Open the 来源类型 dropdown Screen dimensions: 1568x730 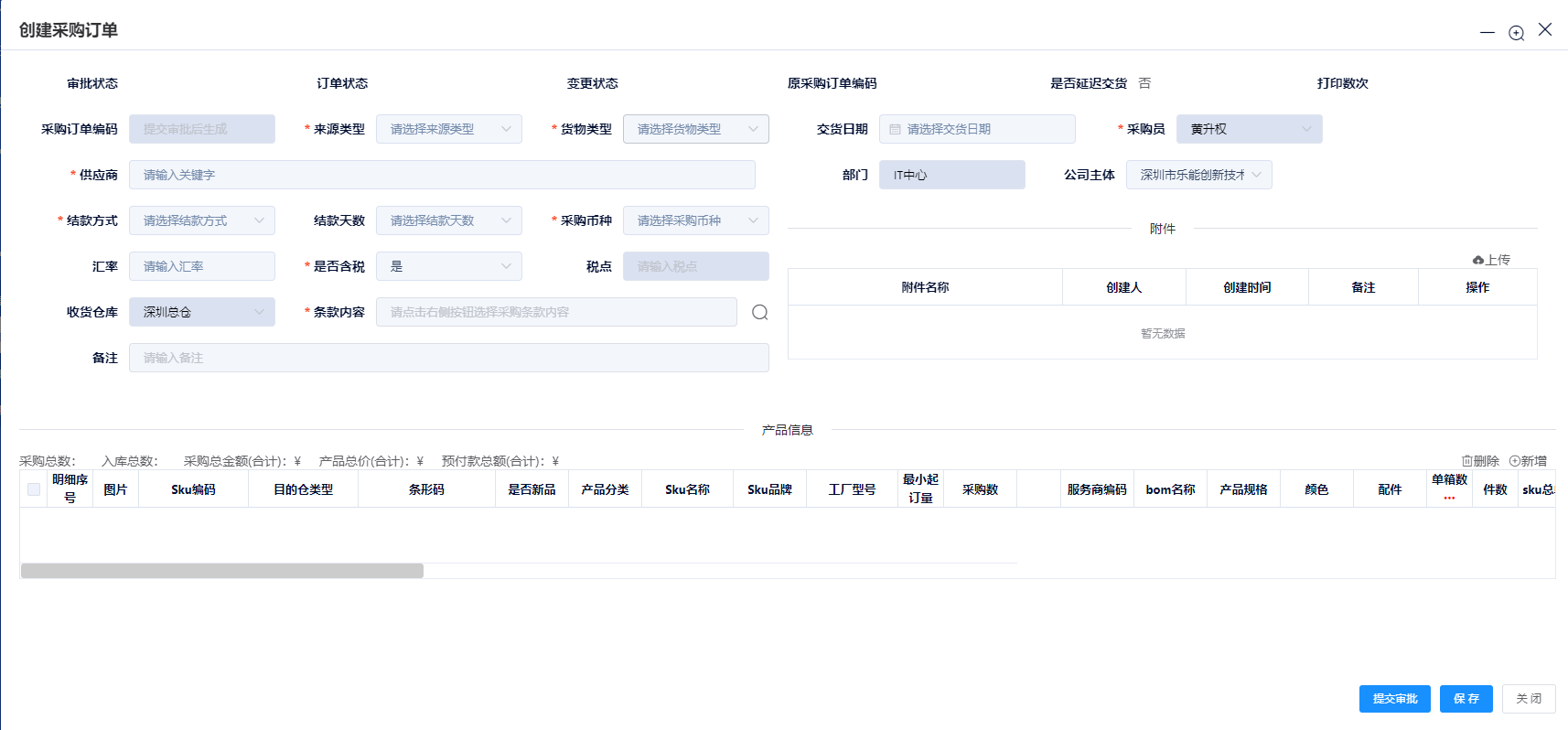click(449, 130)
